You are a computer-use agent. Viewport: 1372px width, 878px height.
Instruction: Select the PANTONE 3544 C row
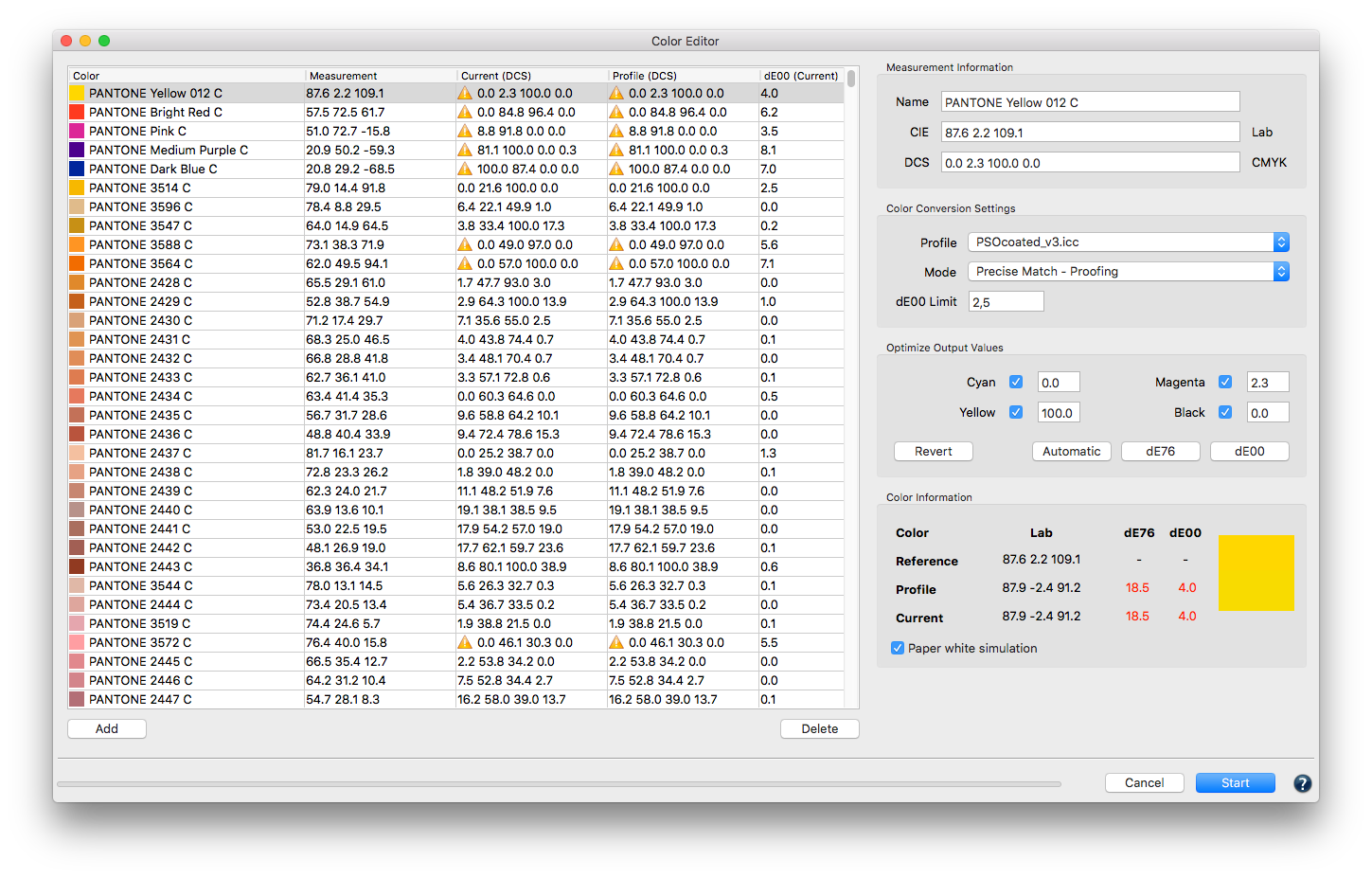coord(455,585)
